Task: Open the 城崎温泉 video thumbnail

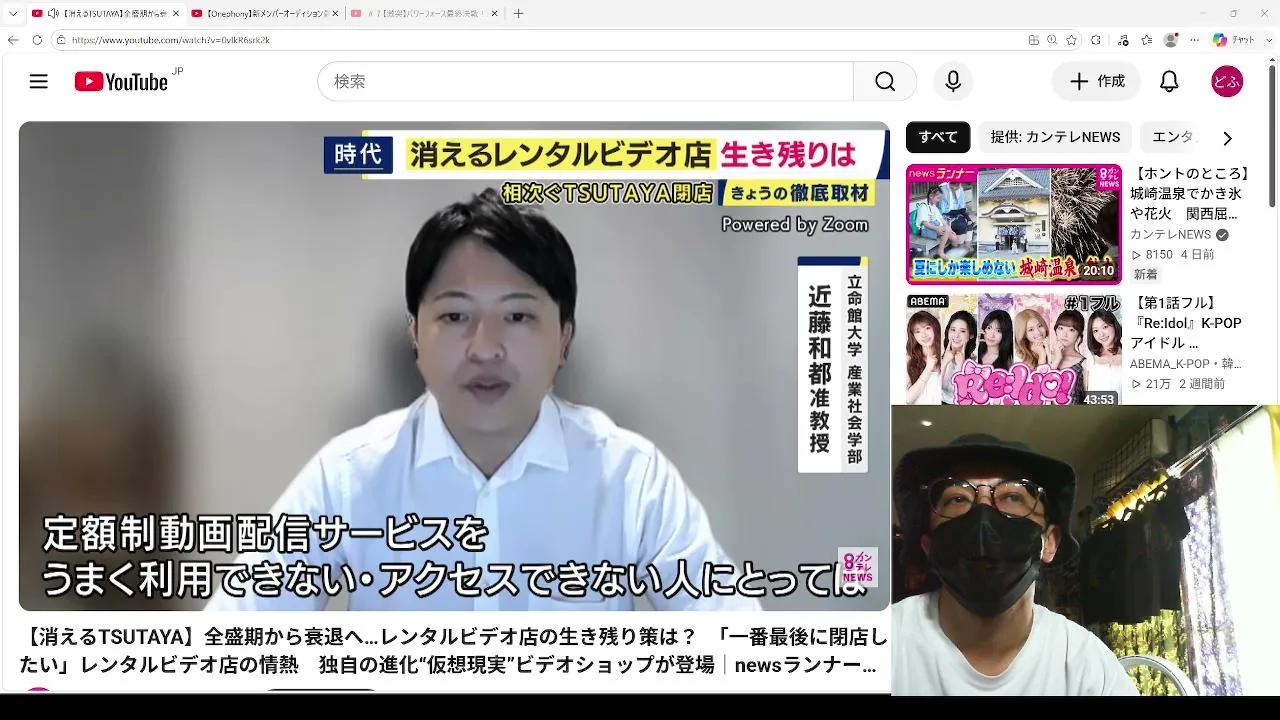Action: tap(1014, 225)
